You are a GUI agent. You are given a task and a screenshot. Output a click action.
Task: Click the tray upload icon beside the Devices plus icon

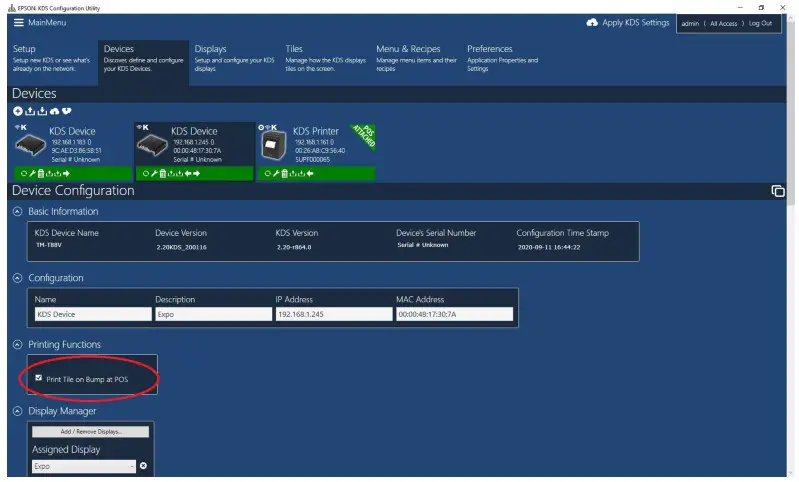coord(30,111)
